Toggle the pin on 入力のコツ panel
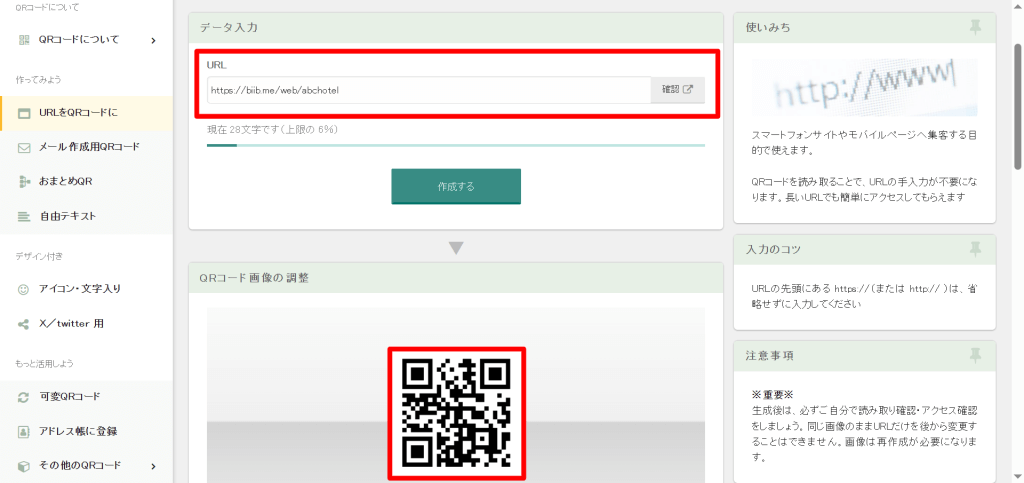This screenshot has height=483, width=1024. (975, 249)
